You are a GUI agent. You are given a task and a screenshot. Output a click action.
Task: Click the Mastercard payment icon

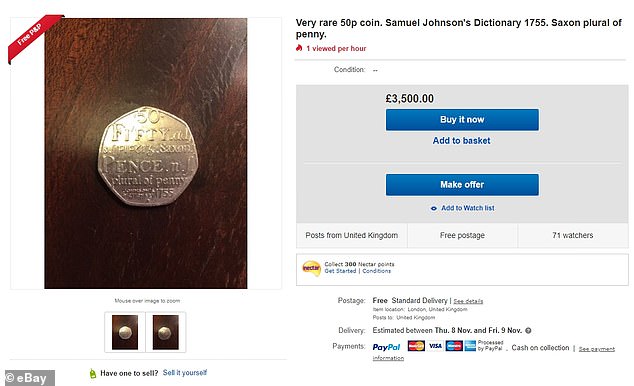[416, 346]
